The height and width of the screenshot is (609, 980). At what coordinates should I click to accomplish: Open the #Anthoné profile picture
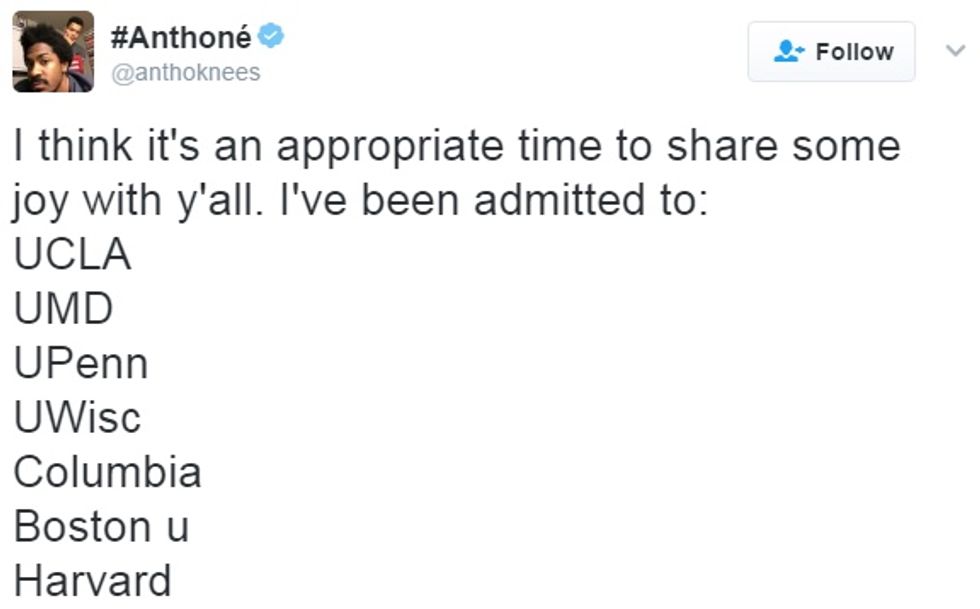[53, 51]
